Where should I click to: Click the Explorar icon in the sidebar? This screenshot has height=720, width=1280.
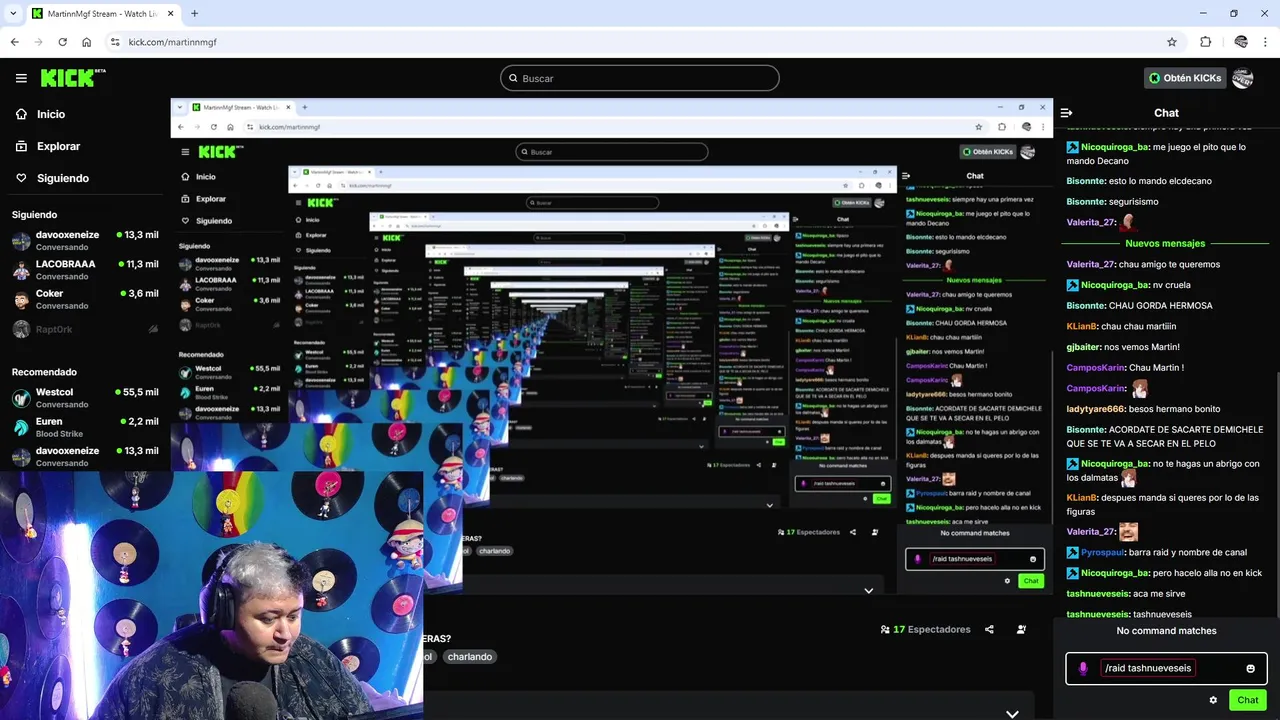pyautogui.click(x=21, y=146)
